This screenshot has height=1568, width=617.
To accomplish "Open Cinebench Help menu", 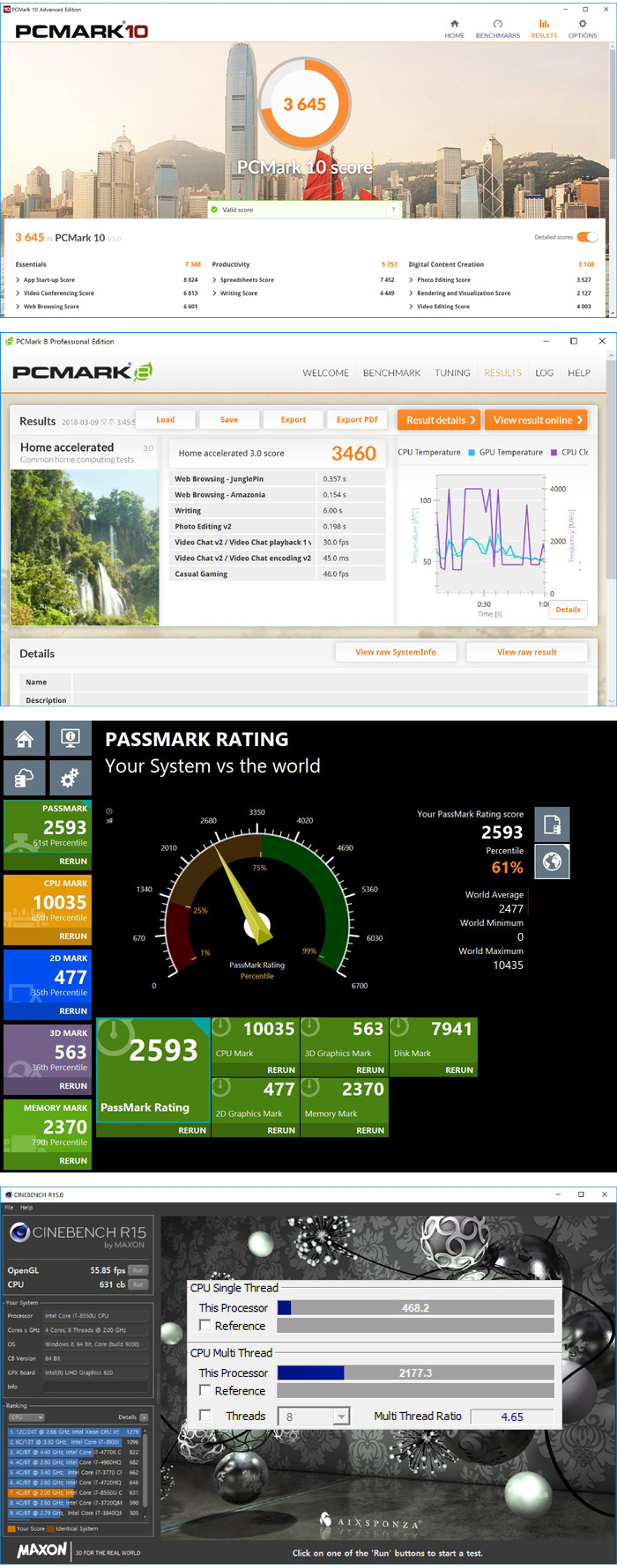I will [x=26, y=1208].
